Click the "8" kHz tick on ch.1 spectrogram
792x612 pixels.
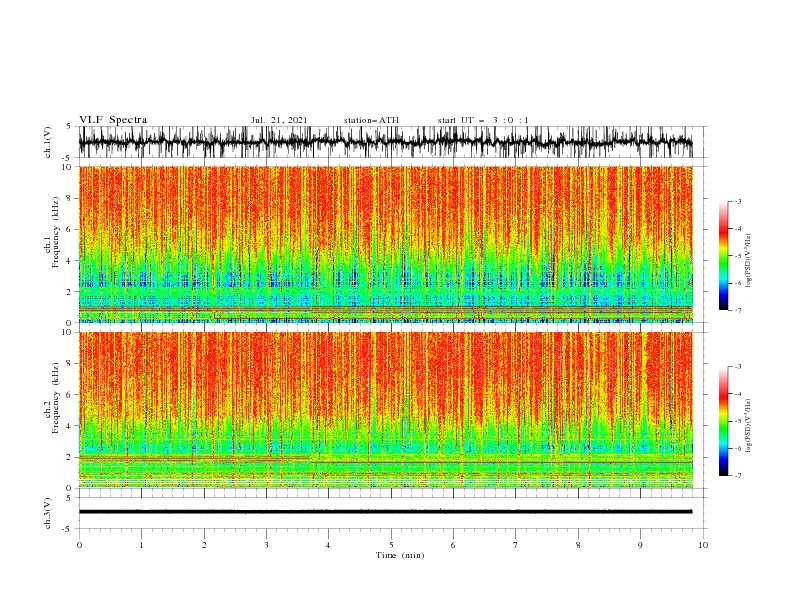point(69,198)
